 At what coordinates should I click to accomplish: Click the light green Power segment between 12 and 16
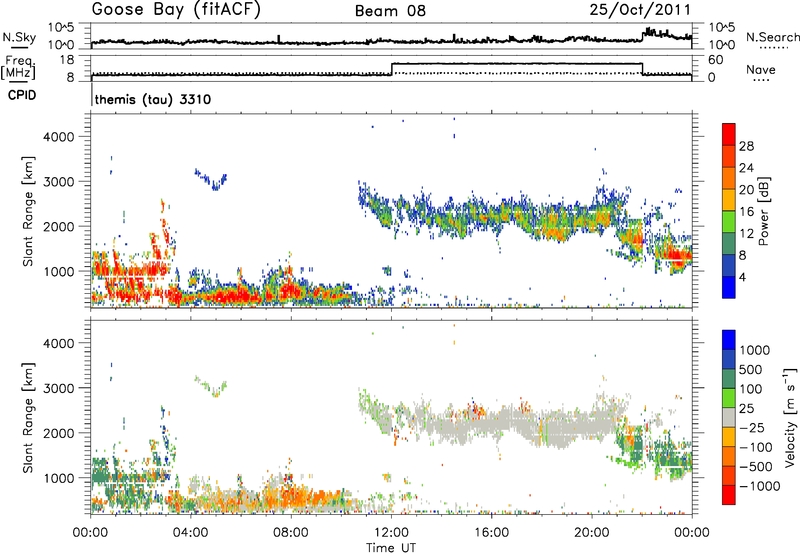coord(729,222)
